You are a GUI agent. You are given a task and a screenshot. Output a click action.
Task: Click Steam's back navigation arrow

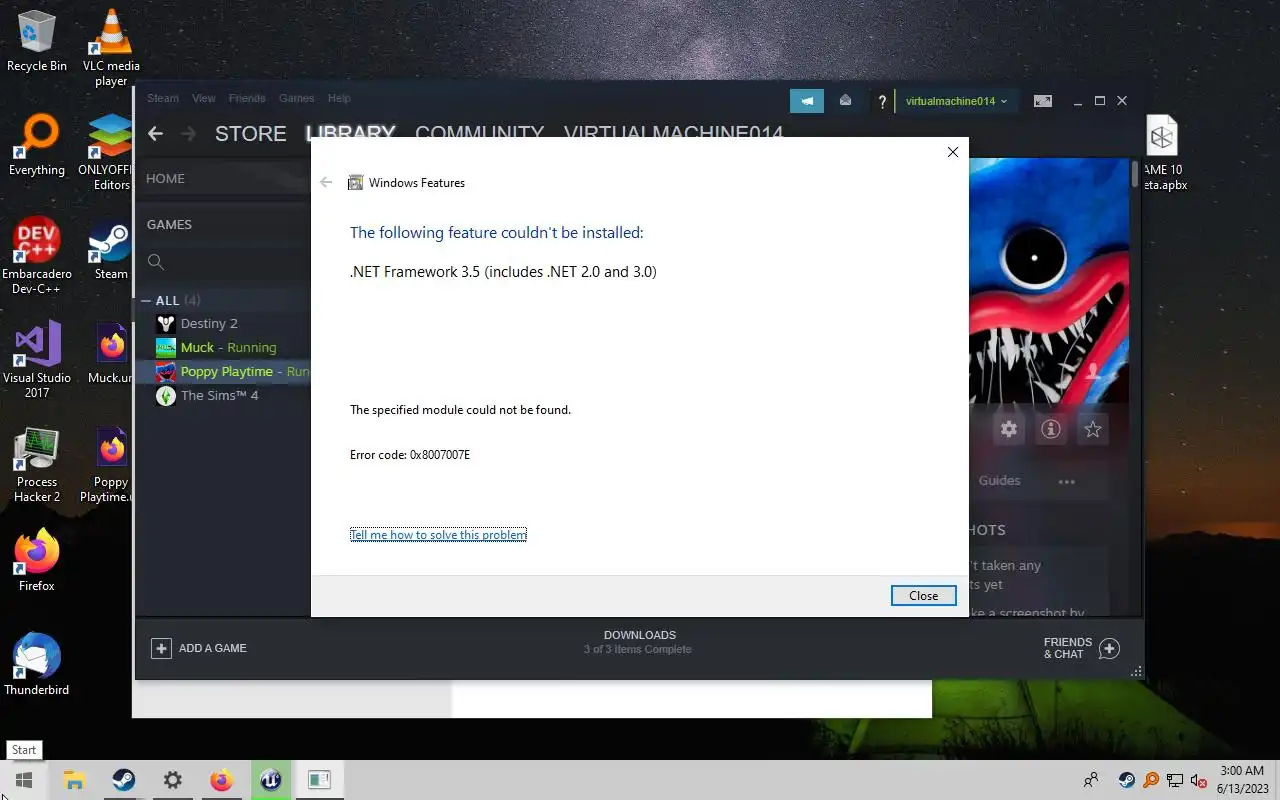pos(155,133)
